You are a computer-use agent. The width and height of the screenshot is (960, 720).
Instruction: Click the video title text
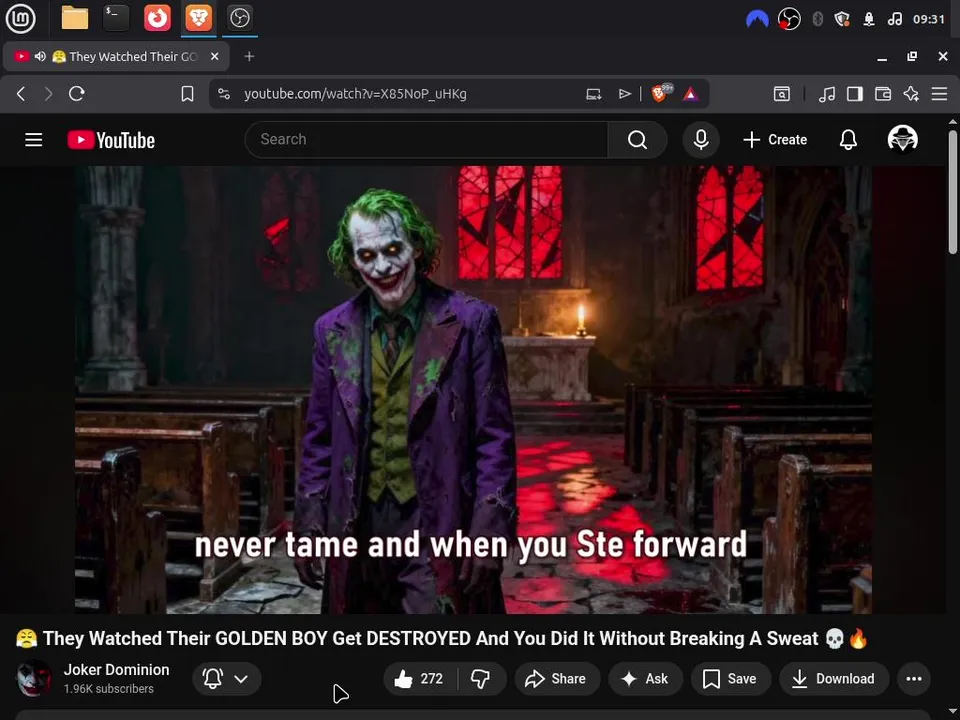pos(441,639)
